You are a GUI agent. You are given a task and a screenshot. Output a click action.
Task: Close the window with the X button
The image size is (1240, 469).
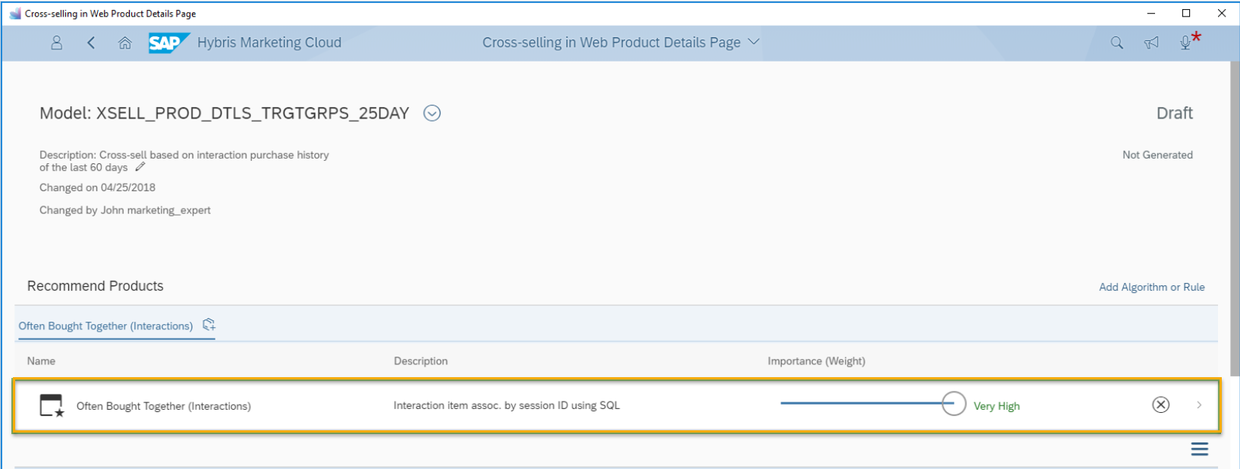click(1221, 13)
